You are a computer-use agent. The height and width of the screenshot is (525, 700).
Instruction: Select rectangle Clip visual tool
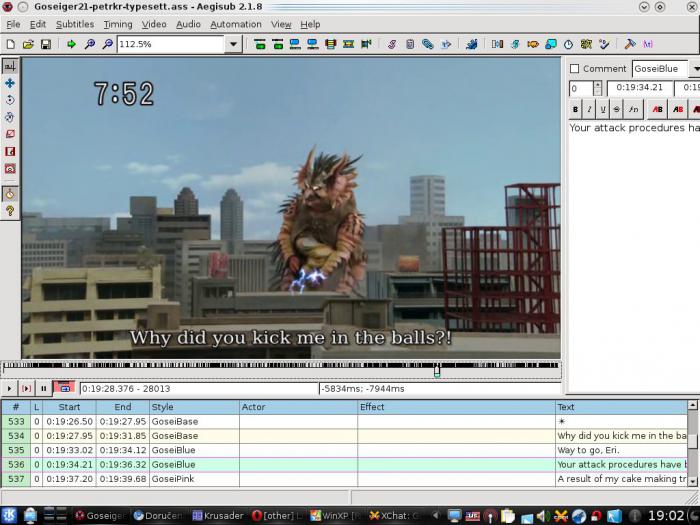10,151
